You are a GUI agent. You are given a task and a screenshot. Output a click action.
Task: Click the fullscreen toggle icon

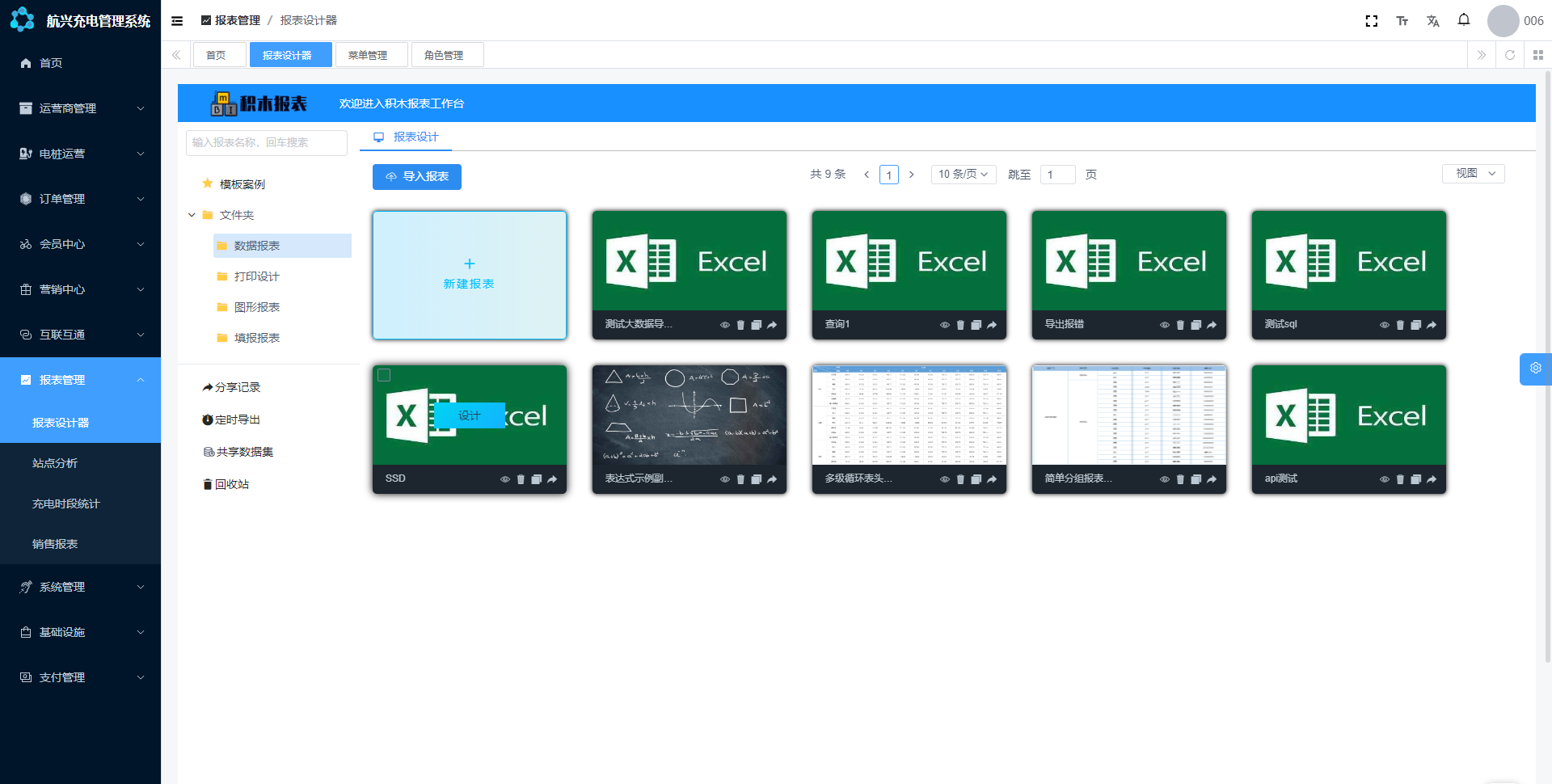click(x=1371, y=21)
